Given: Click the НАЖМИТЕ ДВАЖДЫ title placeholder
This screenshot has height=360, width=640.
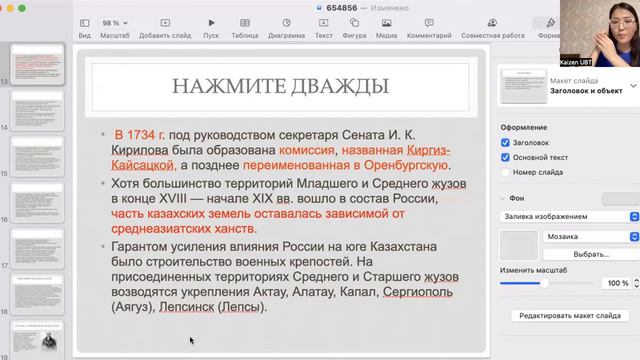Looking at the screenshot, I should [280, 87].
